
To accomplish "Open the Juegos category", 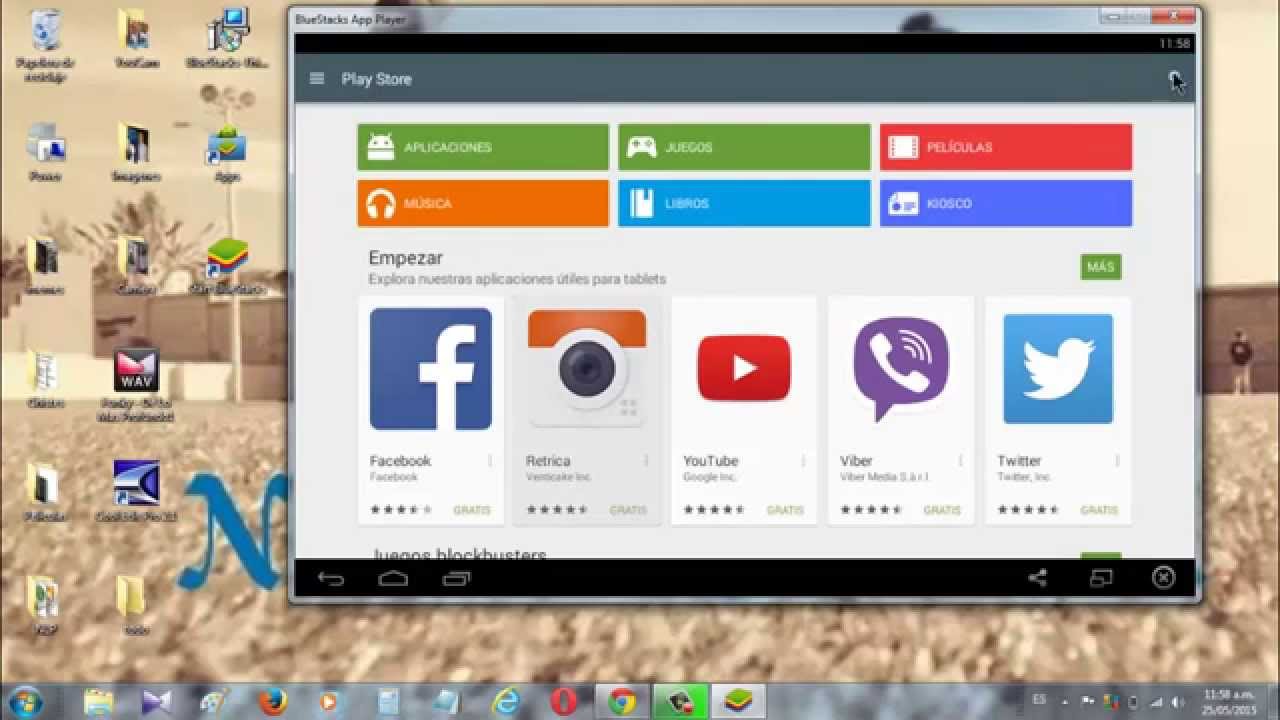I will click(x=744, y=147).
